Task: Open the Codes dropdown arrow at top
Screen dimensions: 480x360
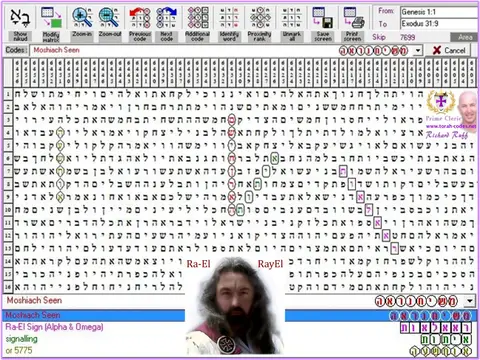Action: tap(418, 51)
